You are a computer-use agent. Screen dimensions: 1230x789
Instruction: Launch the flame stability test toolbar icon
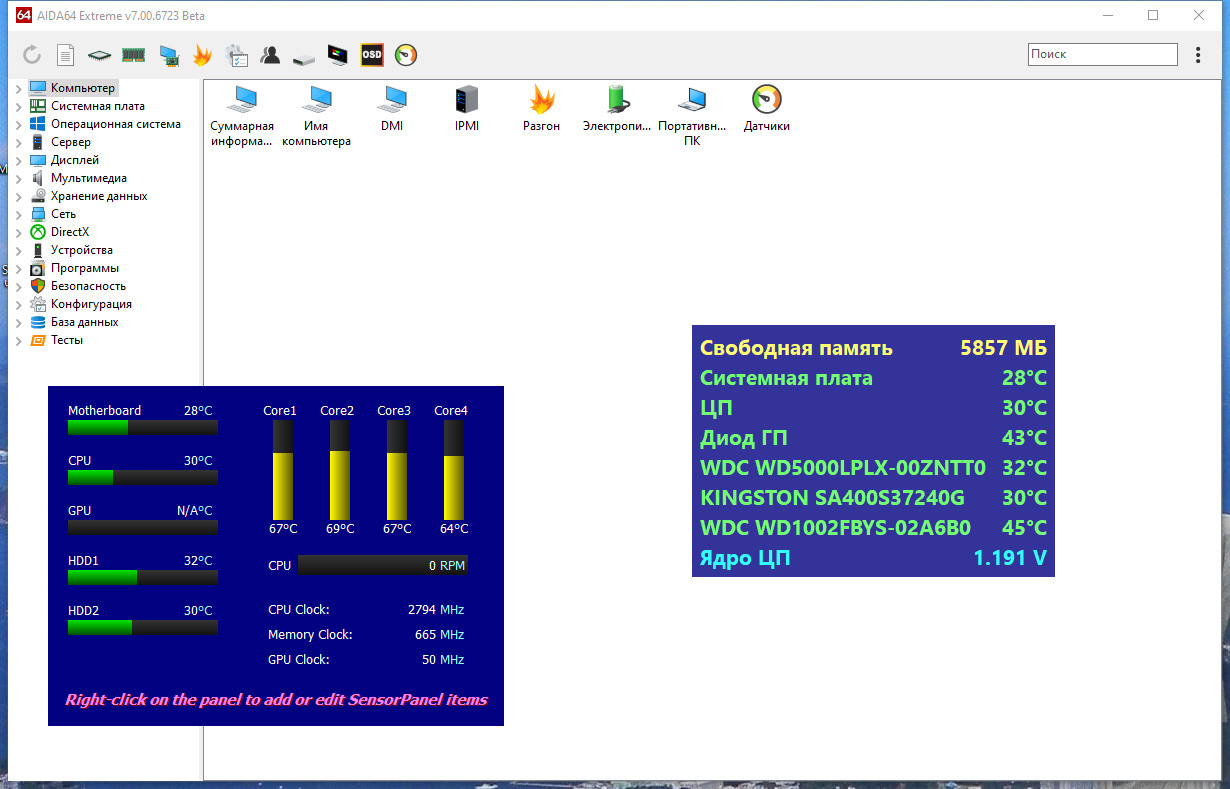pyautogui.click(x=202, y=55)
